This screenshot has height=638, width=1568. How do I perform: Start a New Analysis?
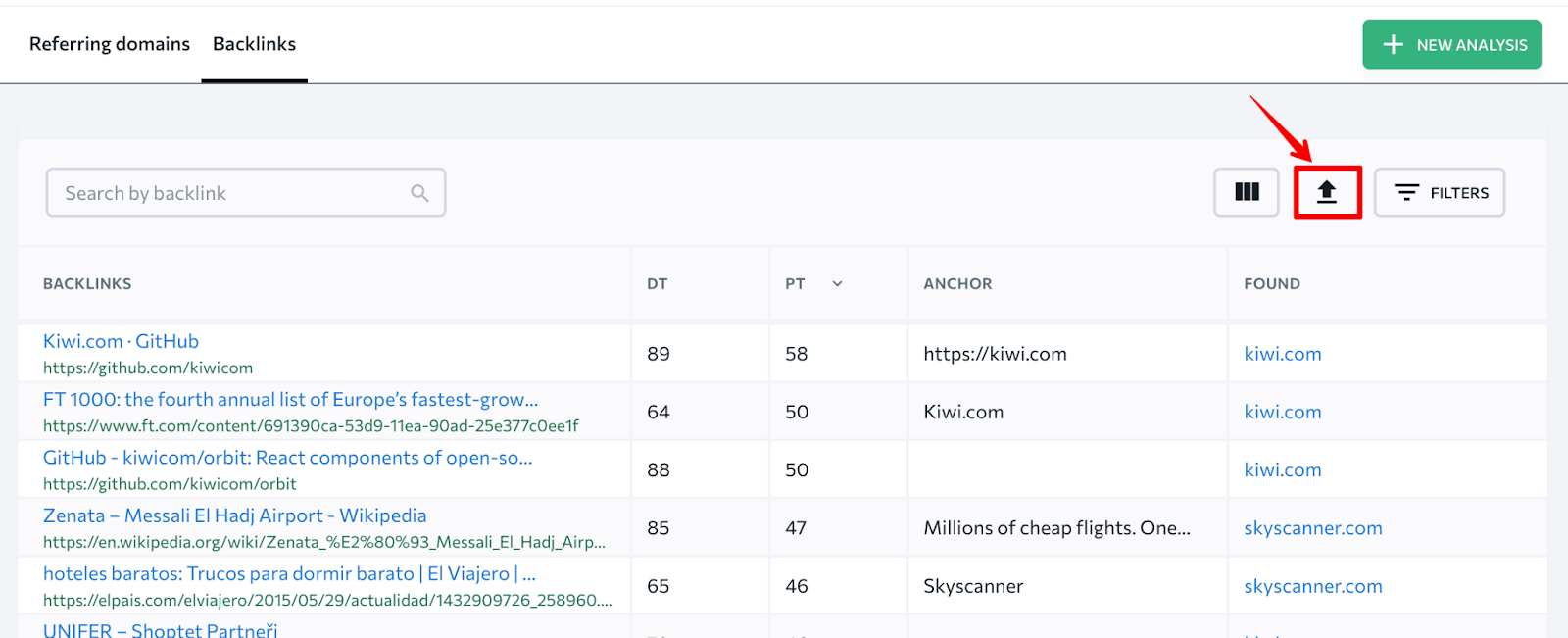click(1451, 44)
